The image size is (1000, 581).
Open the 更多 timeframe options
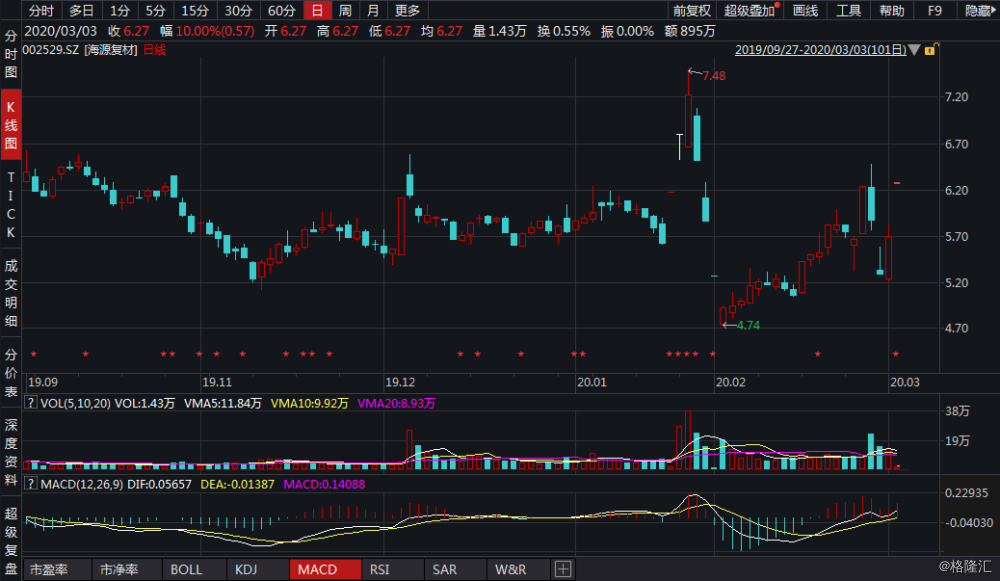click(408, 10)
